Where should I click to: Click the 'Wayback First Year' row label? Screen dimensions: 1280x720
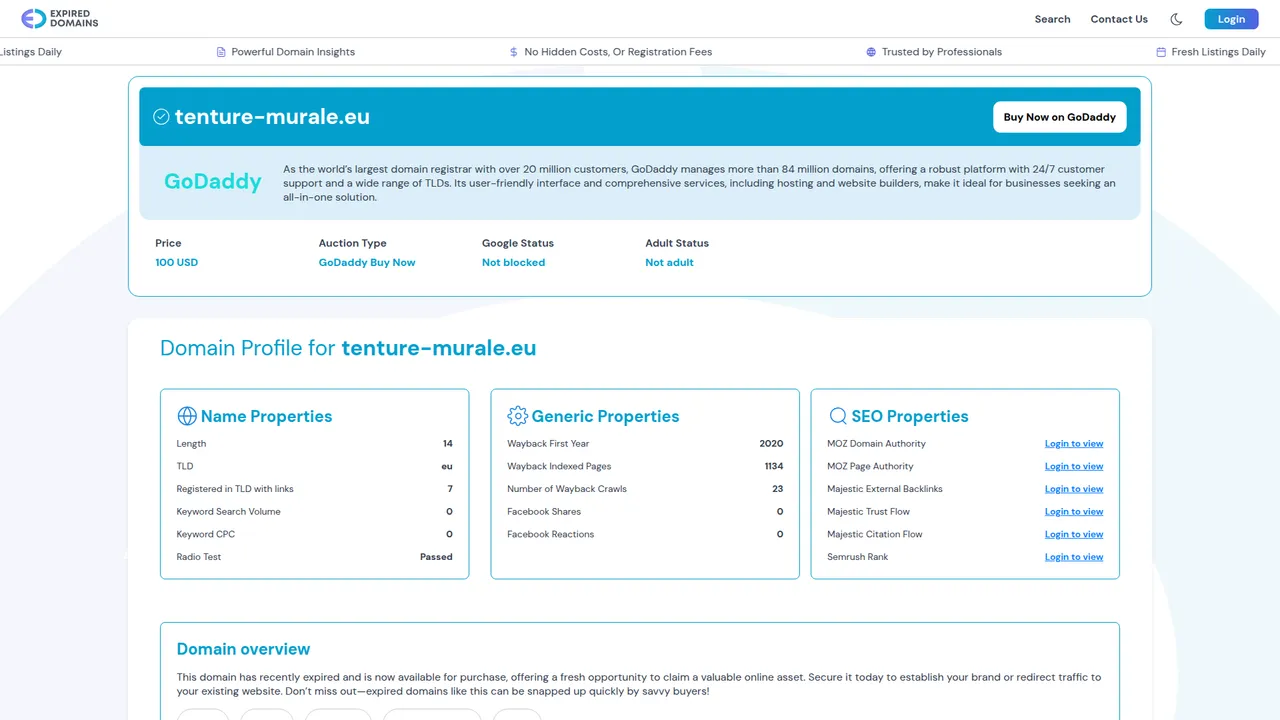tap(548, 444)
